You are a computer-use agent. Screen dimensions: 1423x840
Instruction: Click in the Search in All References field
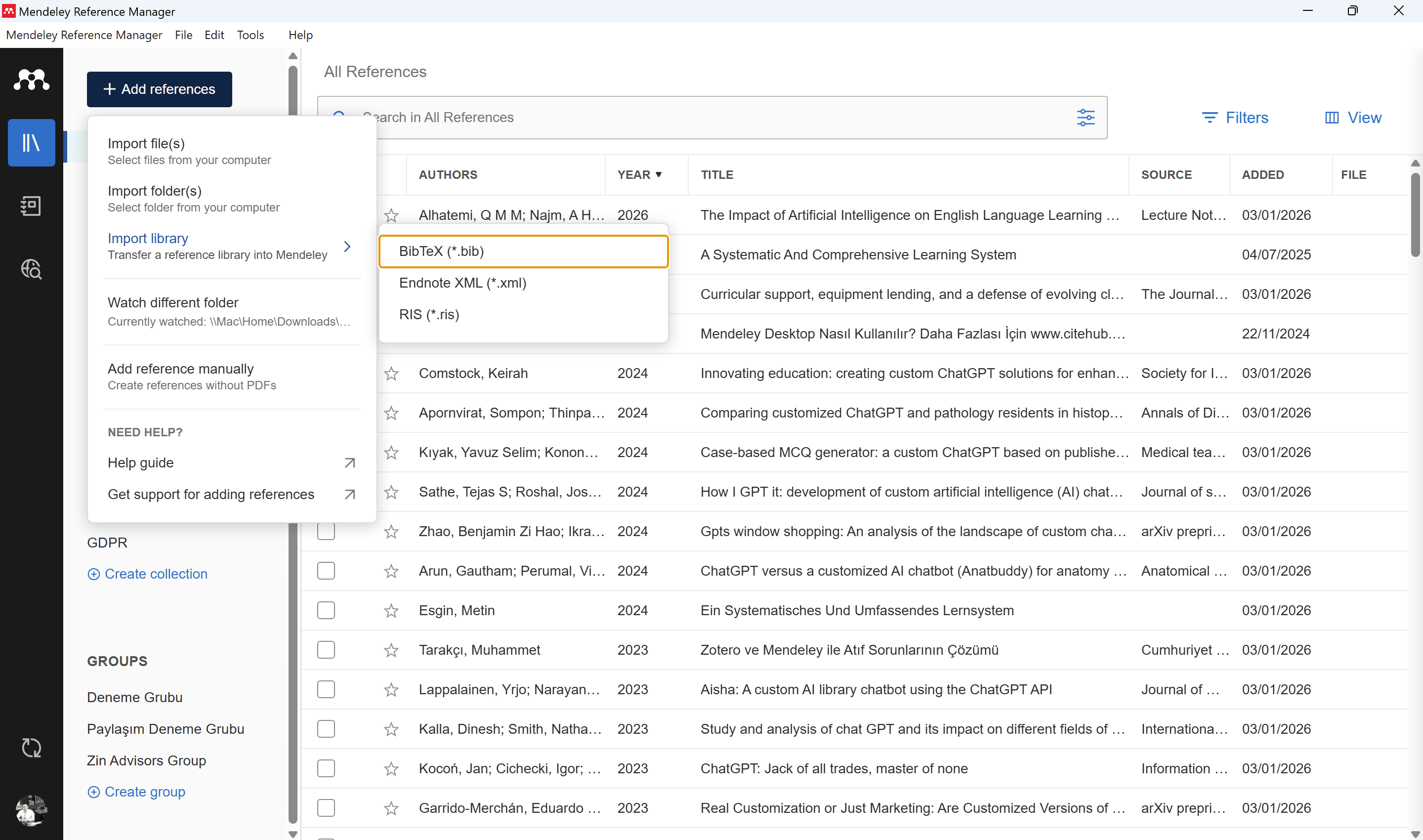(712, 118)
